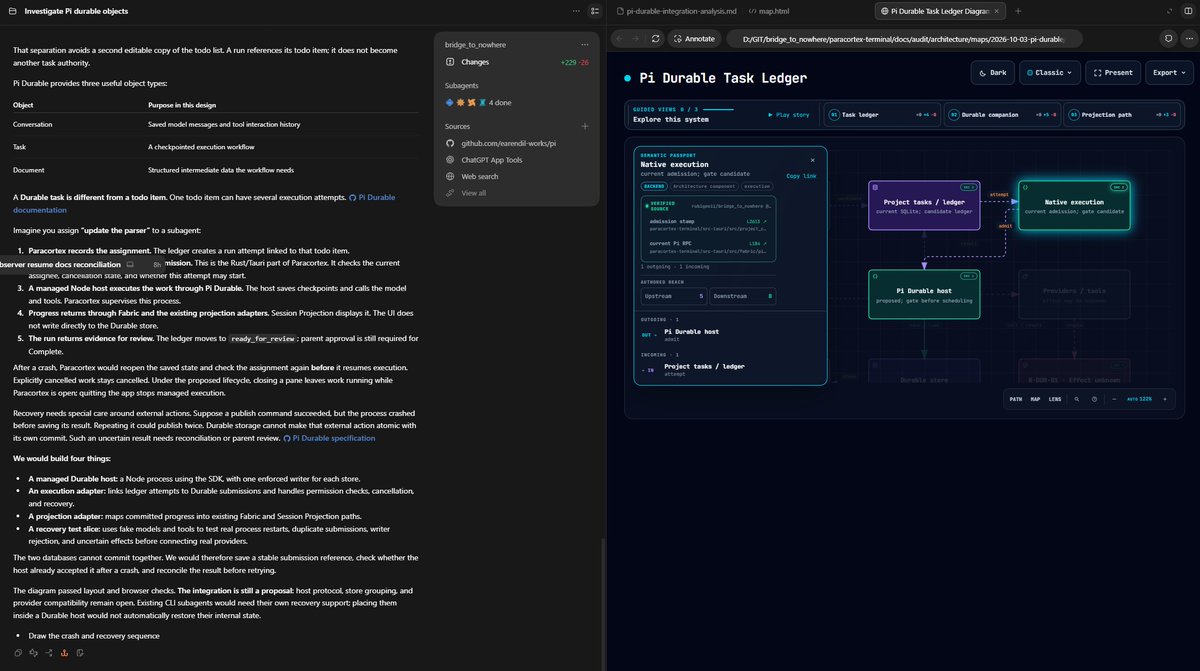Open the Export dropdown
This screenshot has height=671, width=1200.
tap(1170, 73)
